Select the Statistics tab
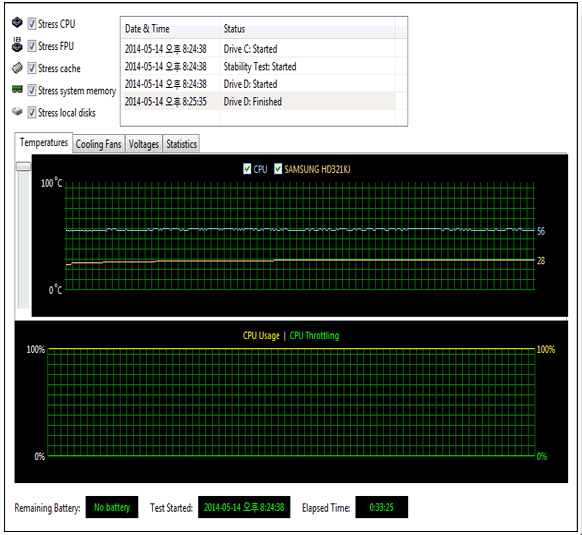This screenshot has width=582, height=535. 182,144
